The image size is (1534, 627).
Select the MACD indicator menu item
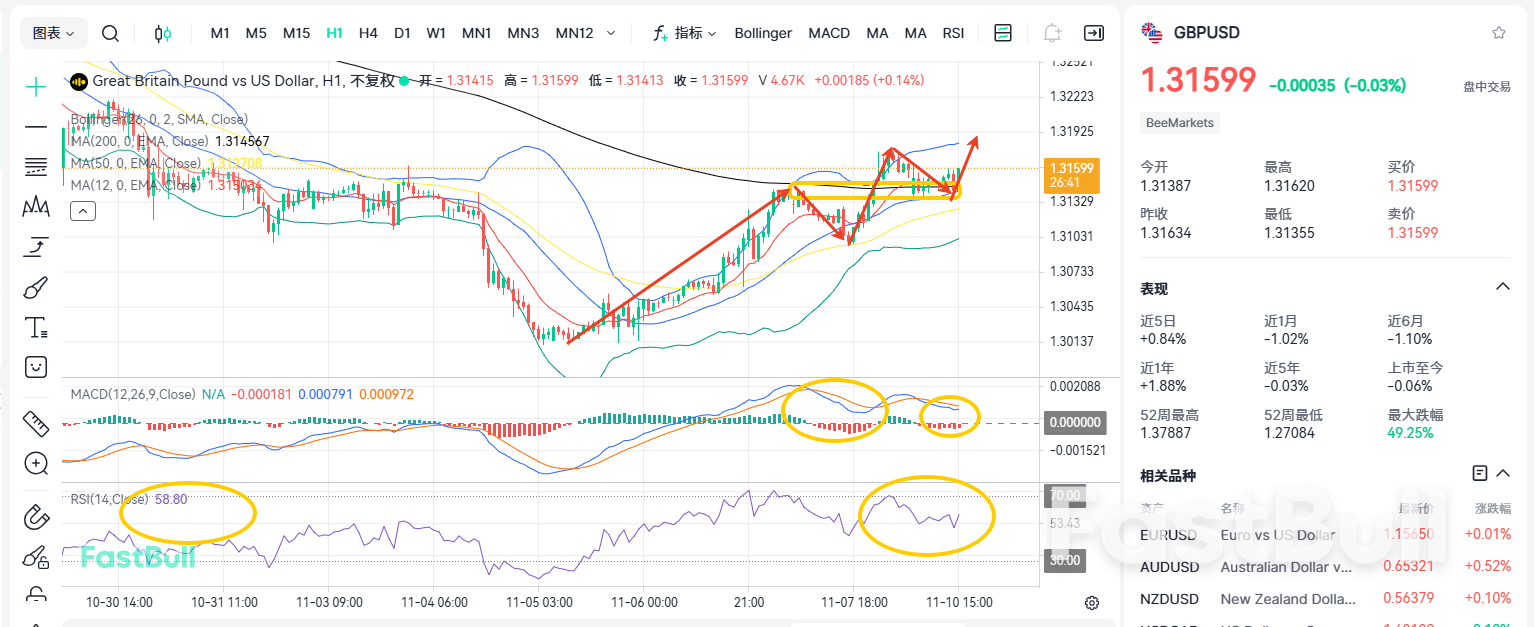[829, 32]
